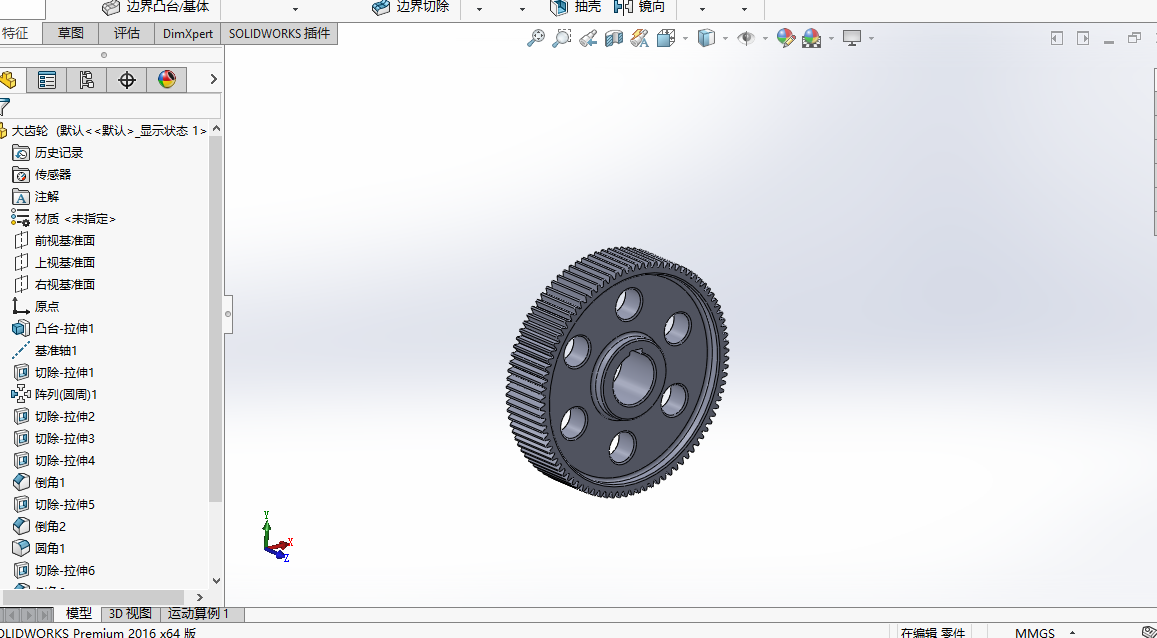Switch to the 3D 视图 bottom tab
Screen dimensions: 1157x638
(x=131, y=614)
